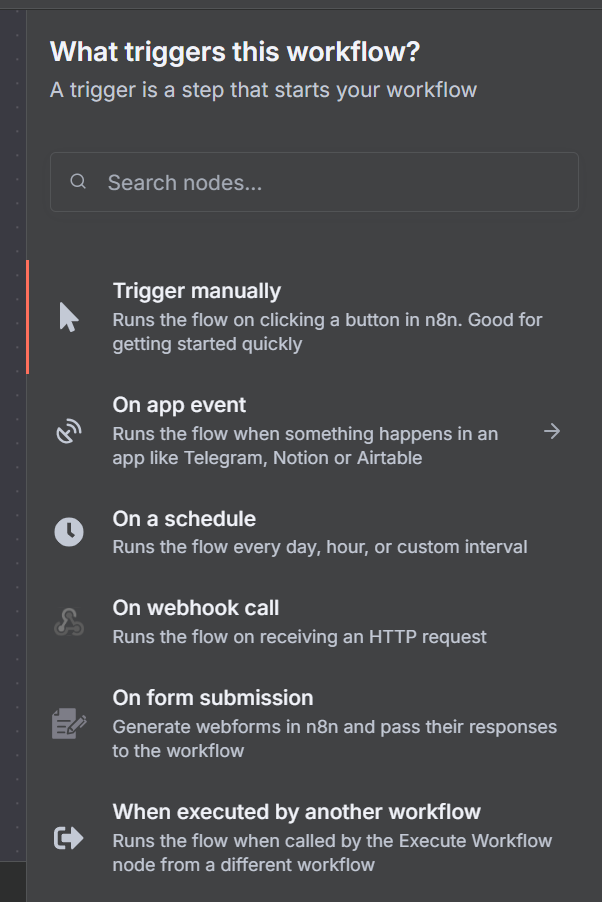The height and width of the screenshot is (902, 602).
Task: Expand On app event using right arrow
Action: 552,431
